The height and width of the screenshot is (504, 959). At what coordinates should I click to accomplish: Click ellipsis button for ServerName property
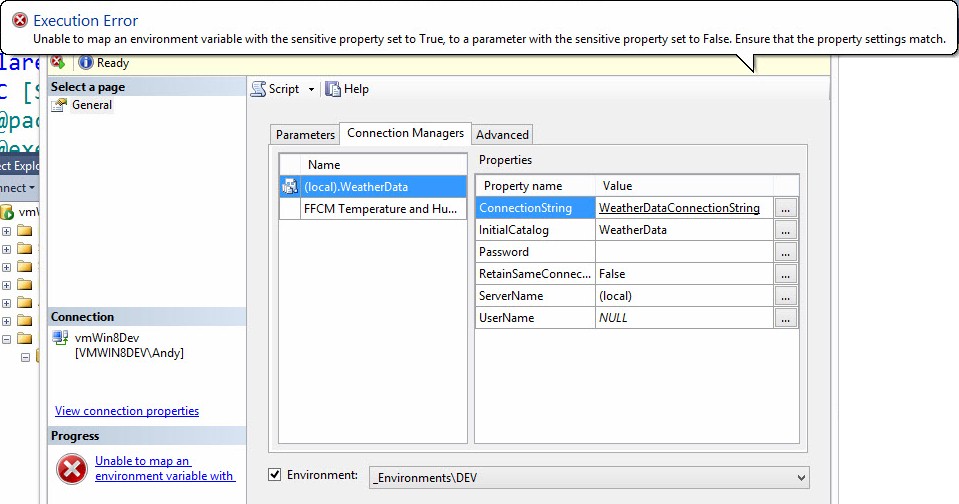(787, 296)
